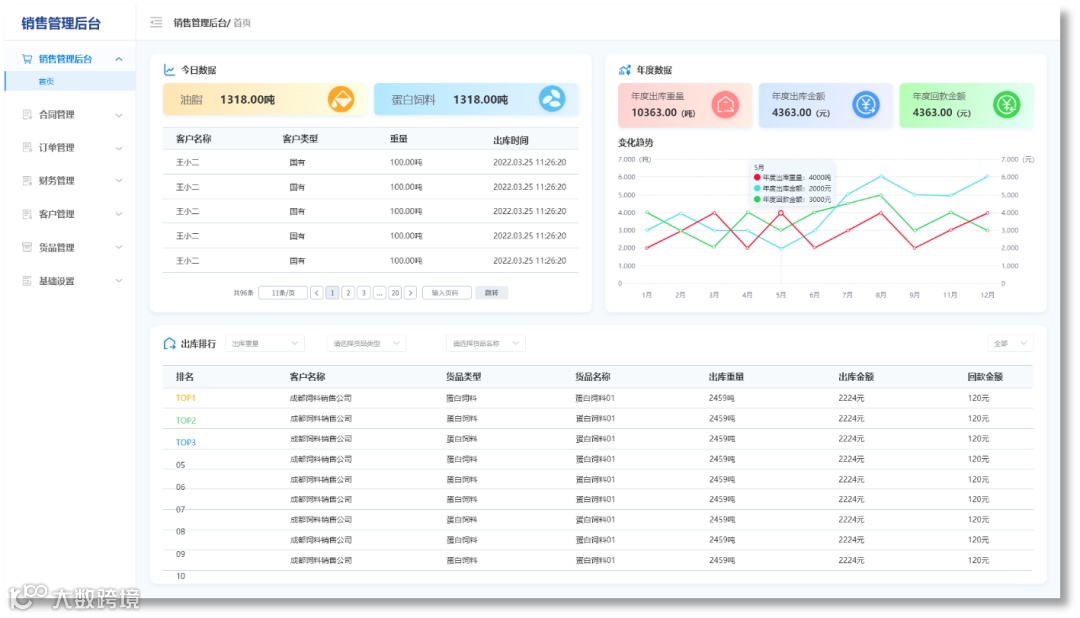Viewport: 1080px width, 618px height.
Task: Click the TOP1 ranking label
Action: 186,398
